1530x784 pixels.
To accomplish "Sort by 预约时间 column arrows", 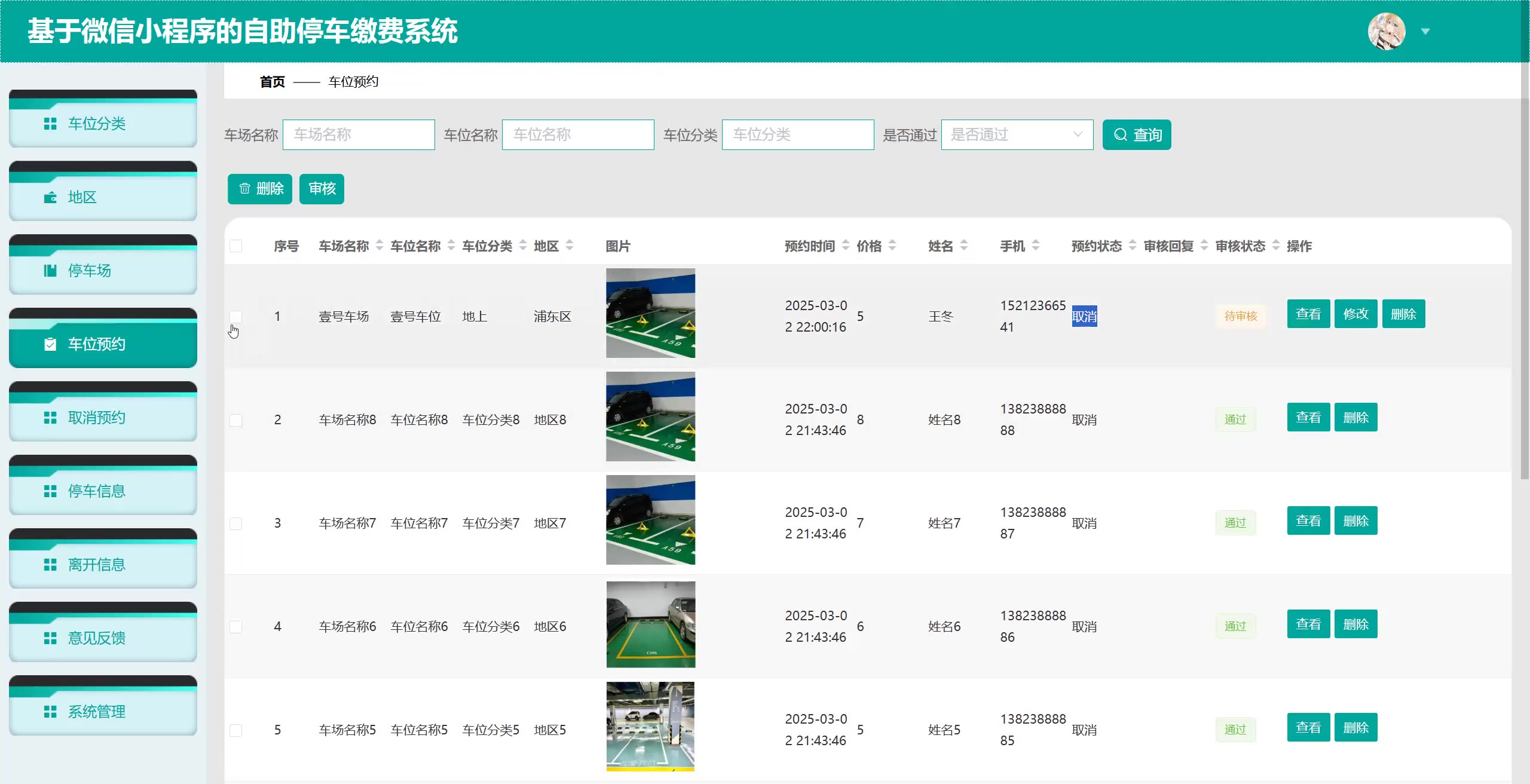I will 845,246.
